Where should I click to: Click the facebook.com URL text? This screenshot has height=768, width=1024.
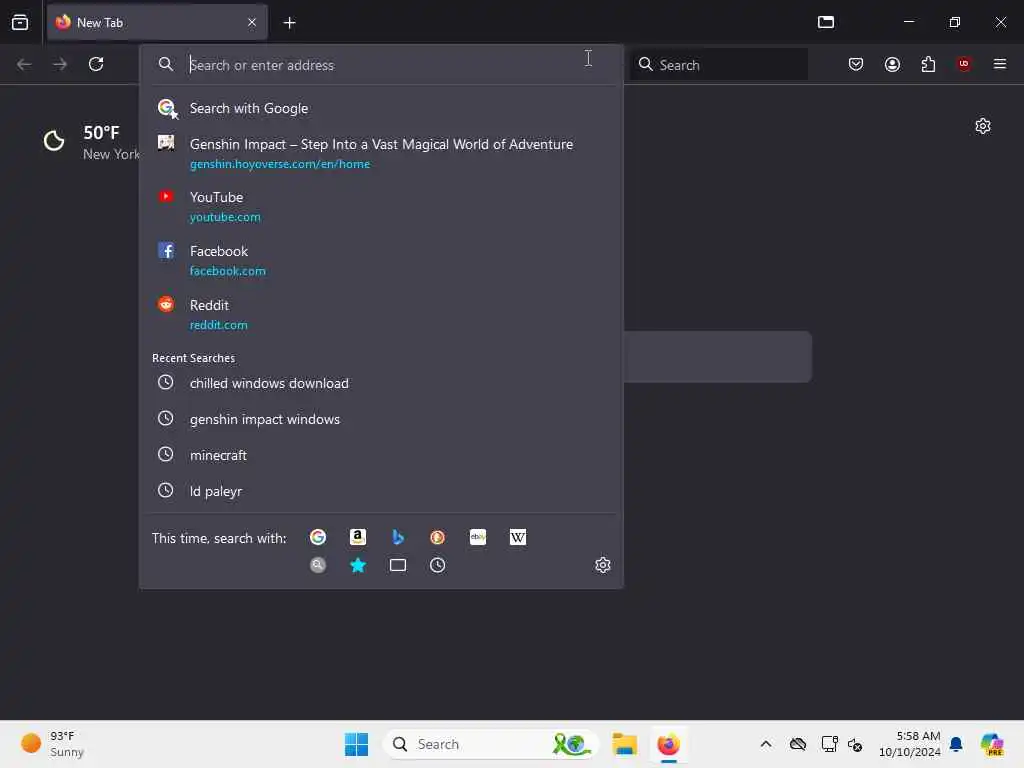pyautogui.click(x=227, y=271)
